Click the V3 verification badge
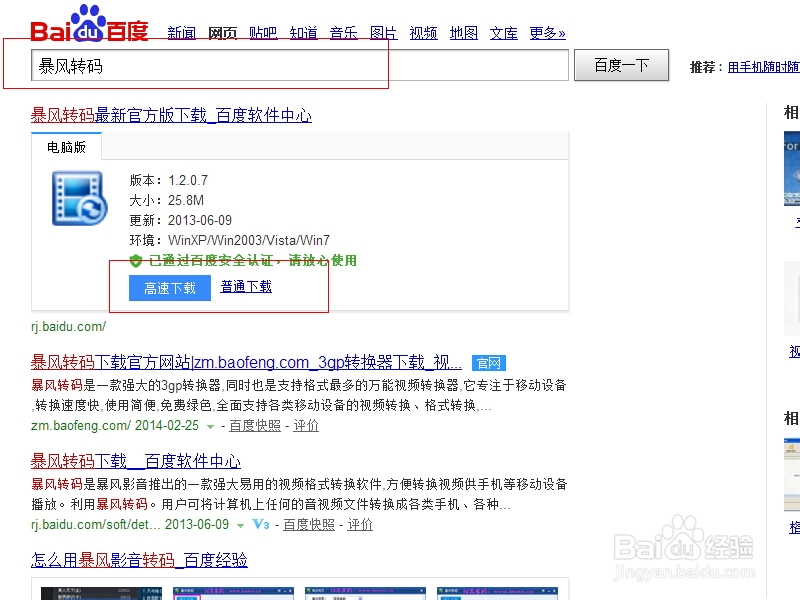Image resolution: width=800 pixels, height=600 pixels. [x=260, y=524]
